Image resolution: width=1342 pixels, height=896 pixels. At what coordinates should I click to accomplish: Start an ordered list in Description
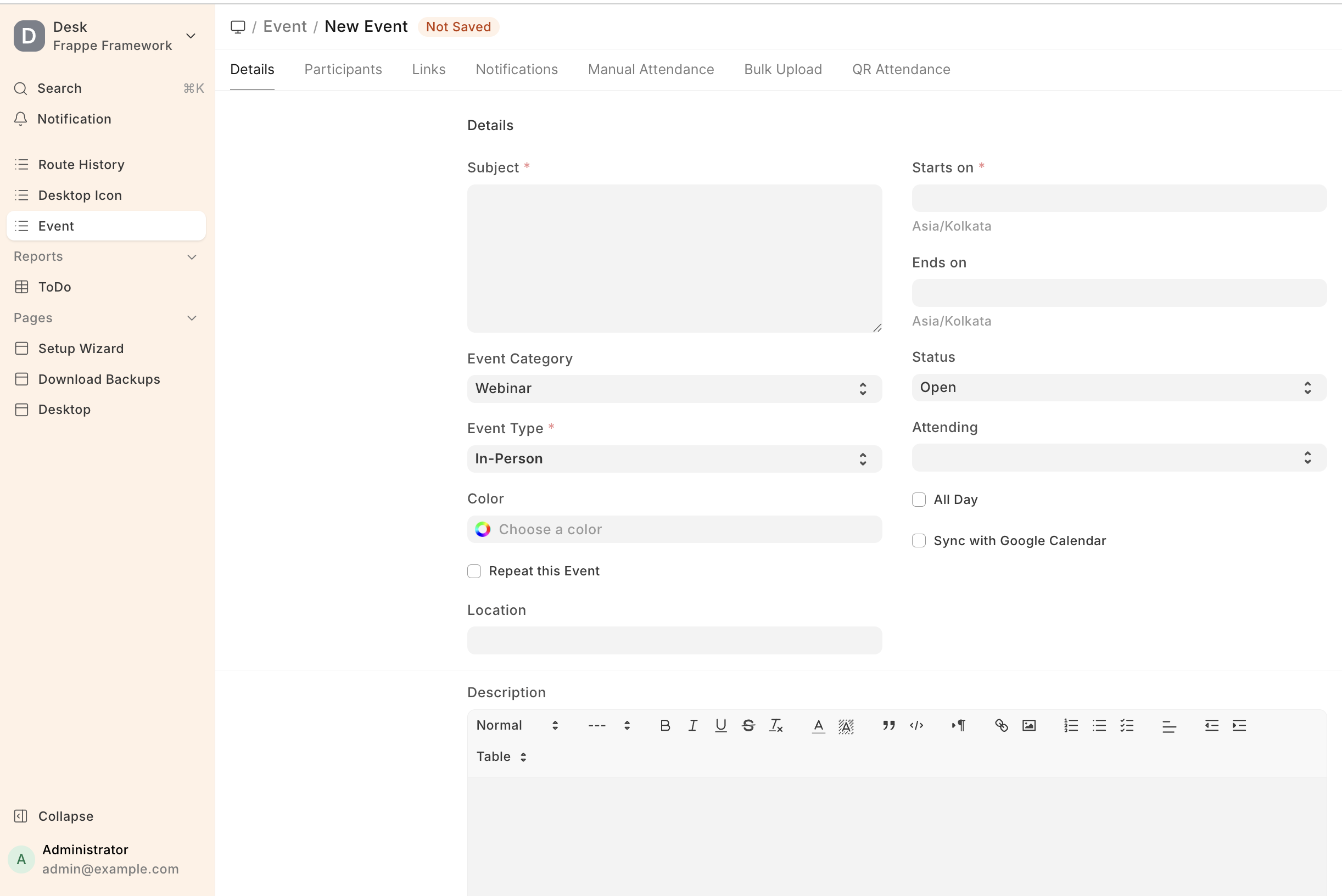pyautogui.click(x=1071, y=725)
